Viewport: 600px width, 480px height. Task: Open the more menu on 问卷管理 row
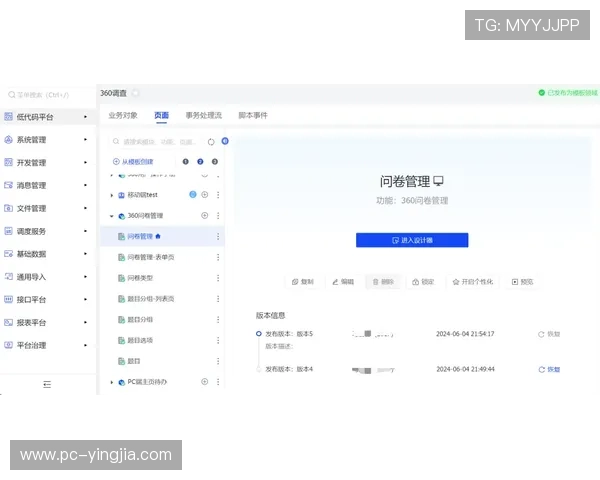pos(218,237)
